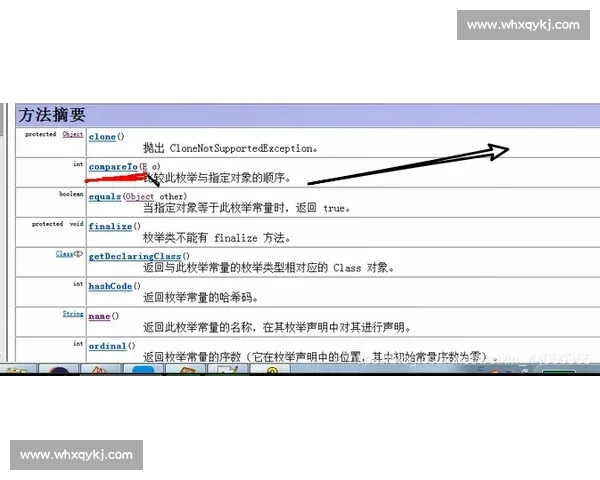This screenshot has height=480, width=600.
Task: Click the description '当指定对象等于此枚举常量时，返回 true。'
Action: 247,208
